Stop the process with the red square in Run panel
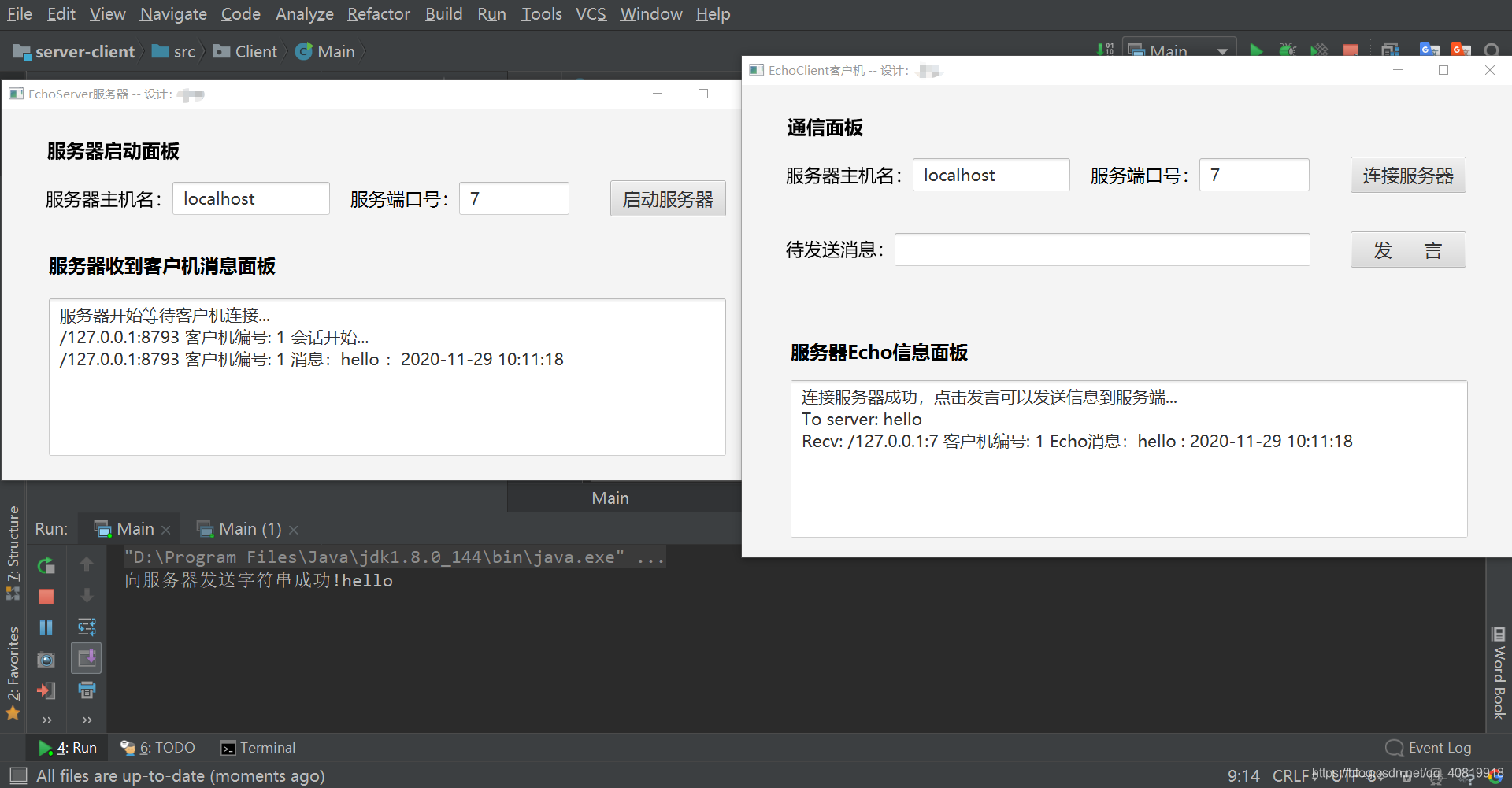 pos(46,597)
